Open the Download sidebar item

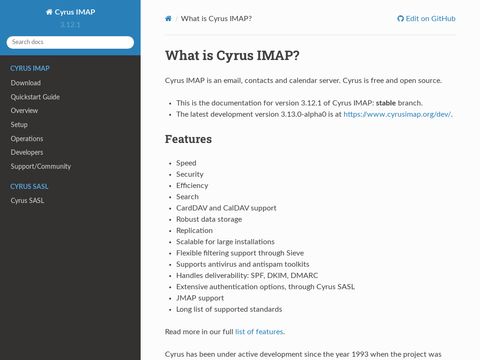[26, 83]
